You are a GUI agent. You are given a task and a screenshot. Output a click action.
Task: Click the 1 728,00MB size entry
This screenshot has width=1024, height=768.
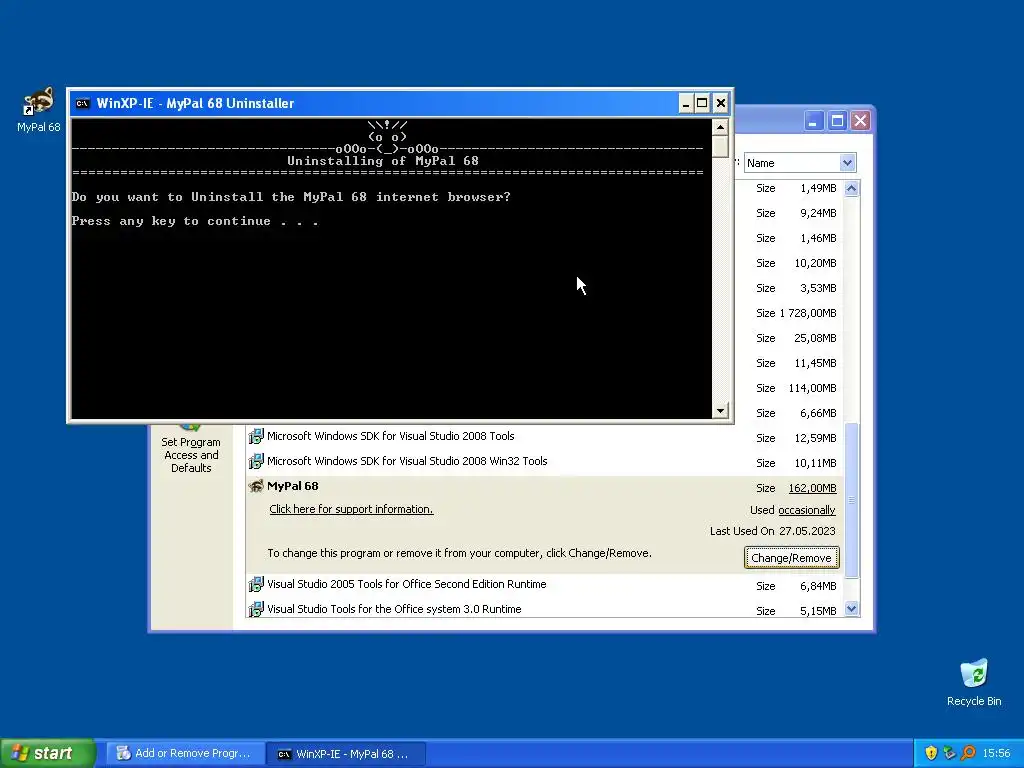tap(808, 313)
